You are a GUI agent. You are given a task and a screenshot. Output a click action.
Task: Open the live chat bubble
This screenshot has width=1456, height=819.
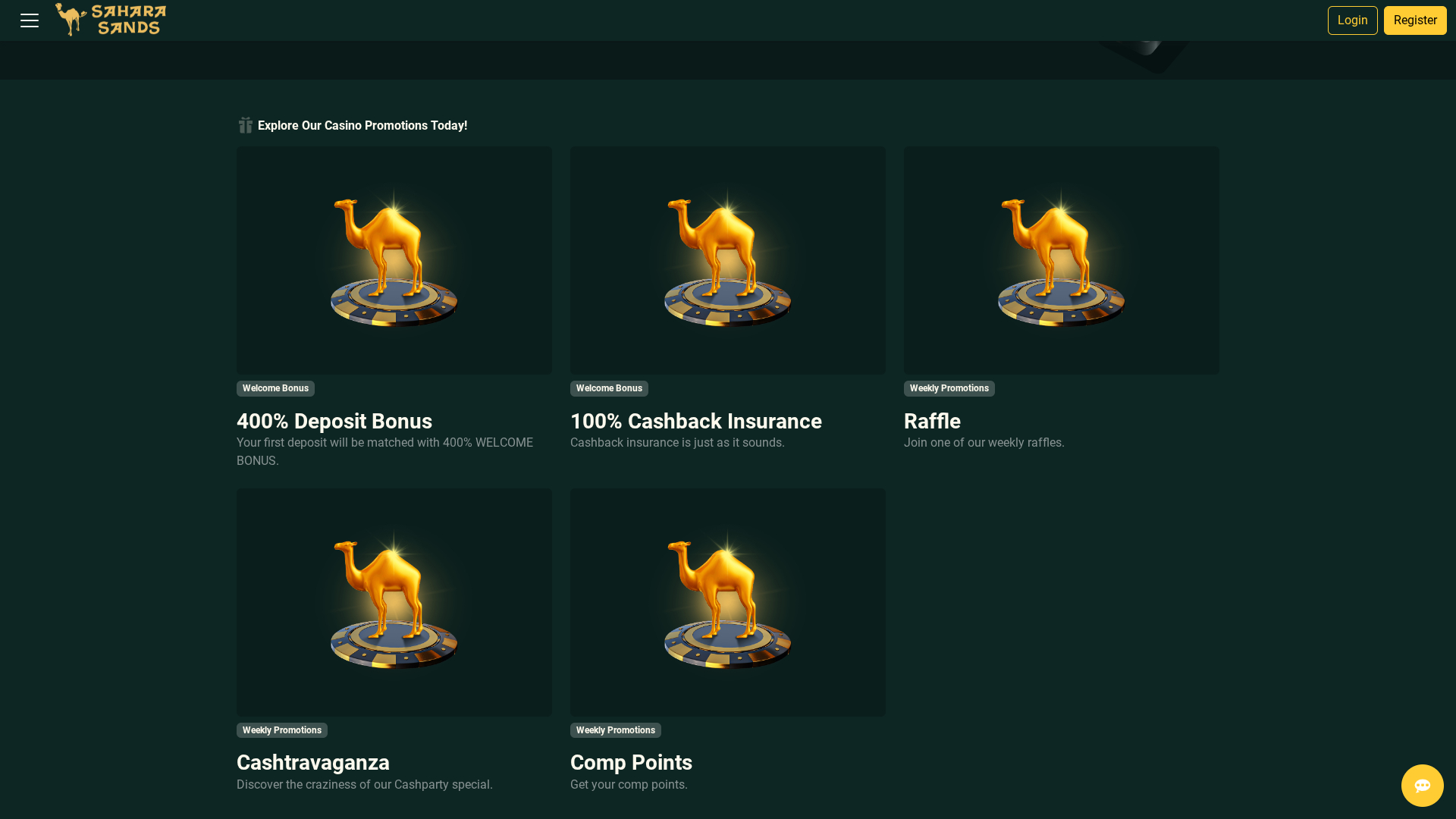pos(1422,786)
